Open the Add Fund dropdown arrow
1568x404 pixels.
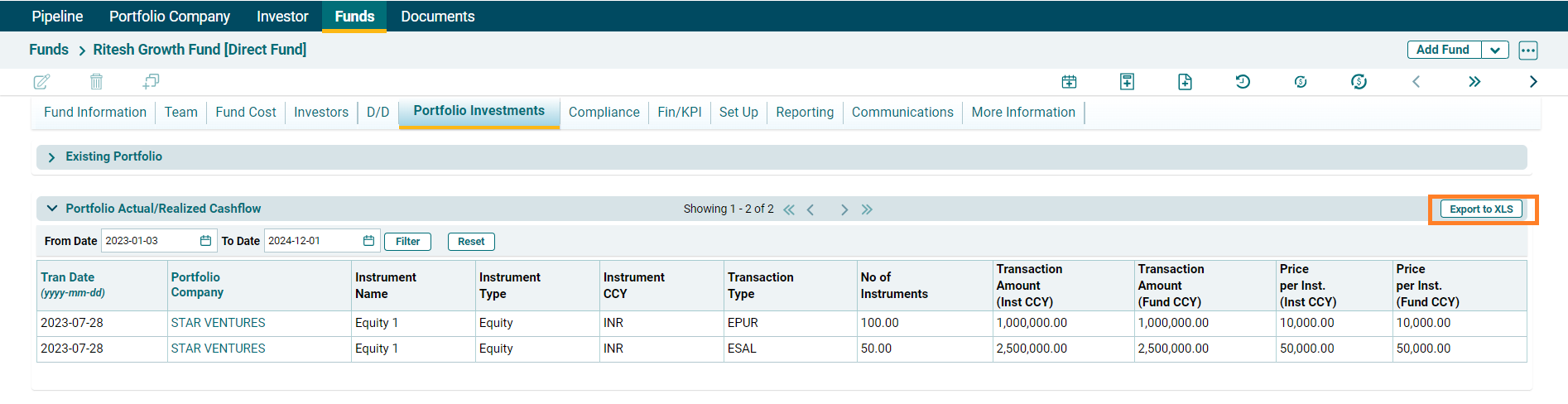[x=1495, y=50]
